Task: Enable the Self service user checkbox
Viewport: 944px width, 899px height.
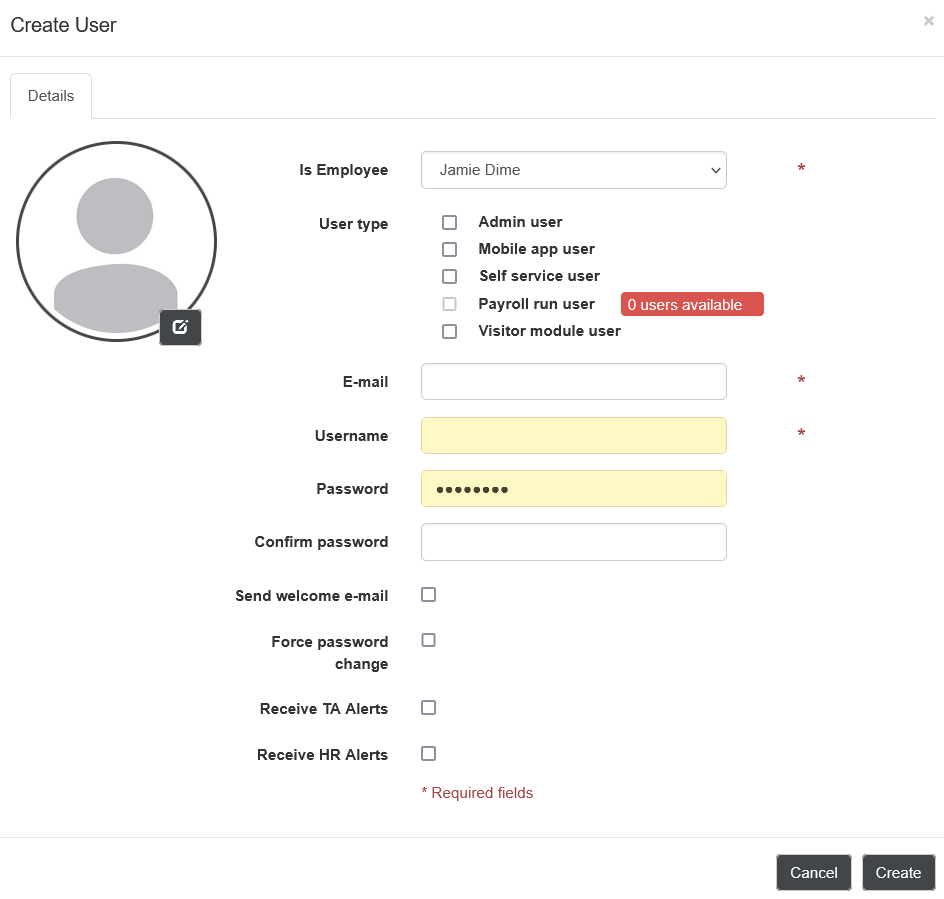Action: tap(449, 276)
